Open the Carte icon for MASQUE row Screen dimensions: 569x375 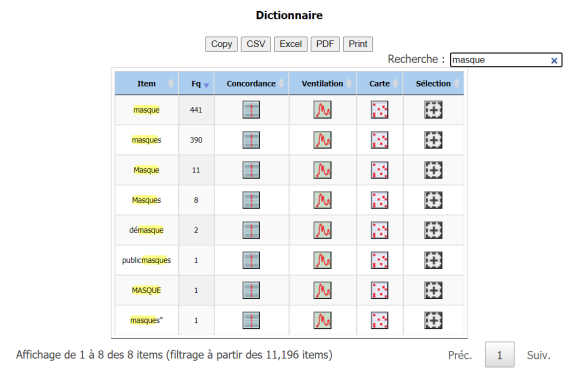coord(380,290)
